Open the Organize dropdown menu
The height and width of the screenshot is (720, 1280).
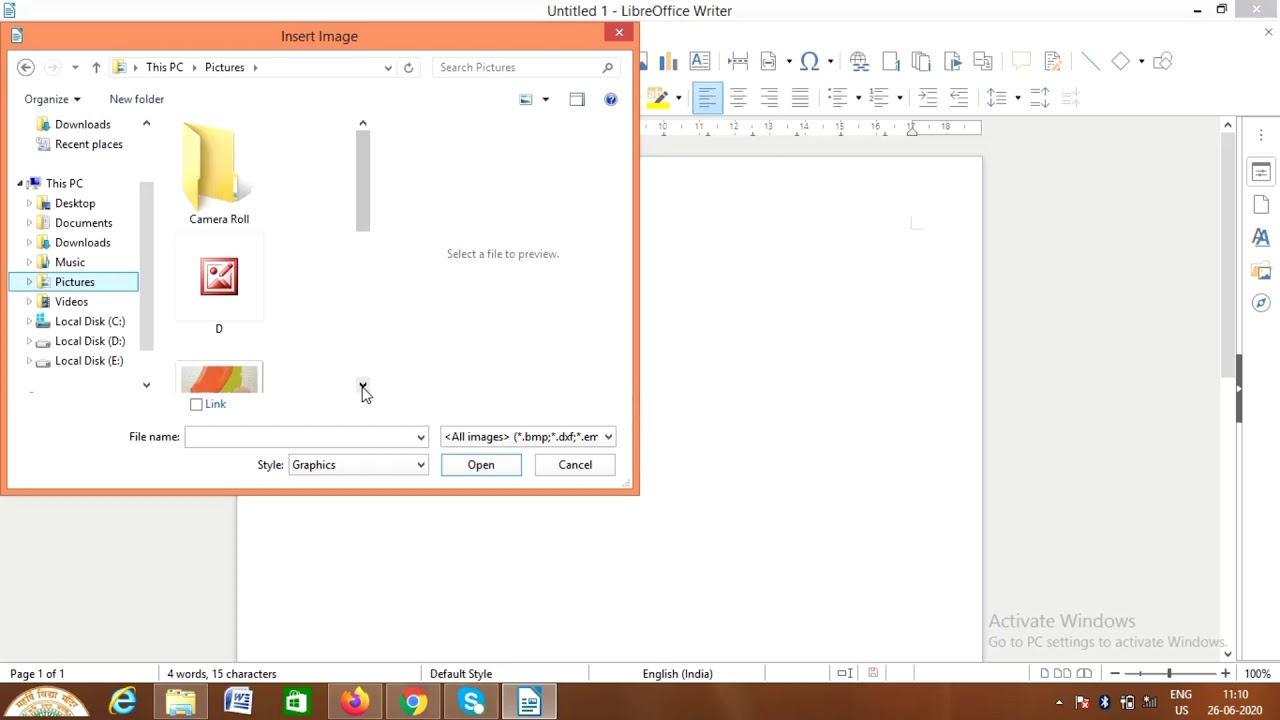tap(52, 99)
